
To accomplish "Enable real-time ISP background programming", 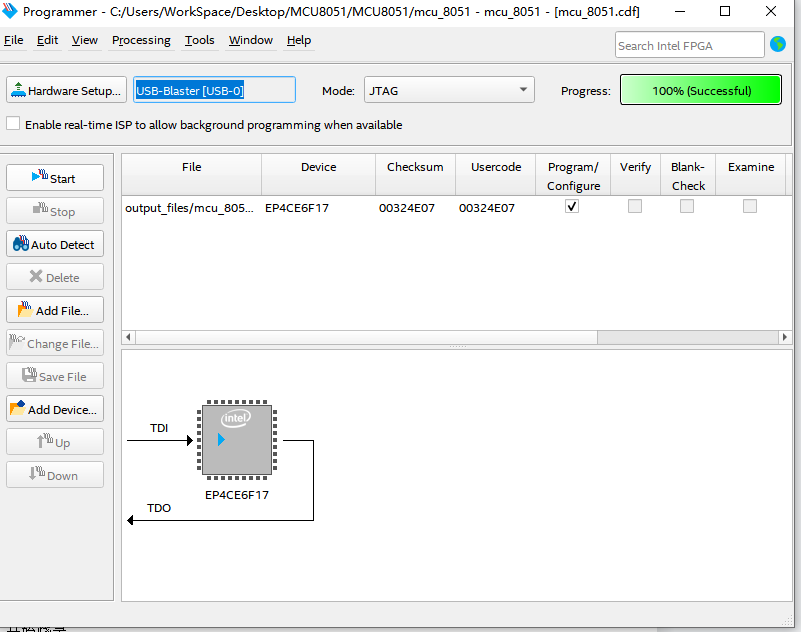I will point(13,125).
